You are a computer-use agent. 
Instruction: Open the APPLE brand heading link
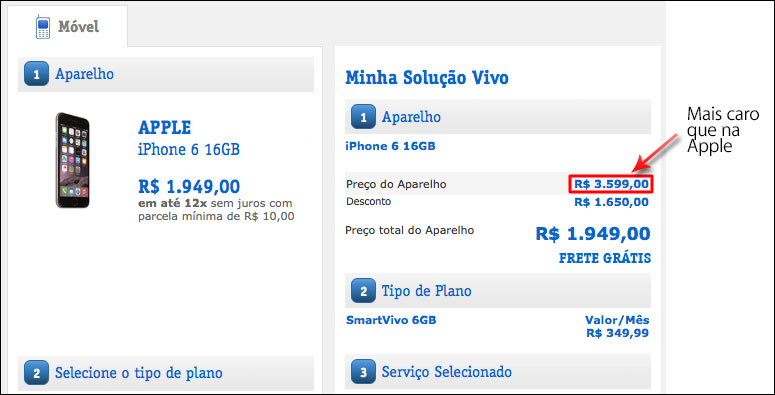[165, 128]
